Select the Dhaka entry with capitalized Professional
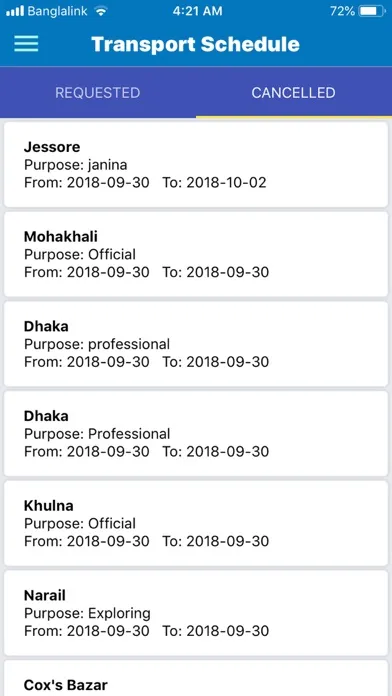 coord(196,433)
